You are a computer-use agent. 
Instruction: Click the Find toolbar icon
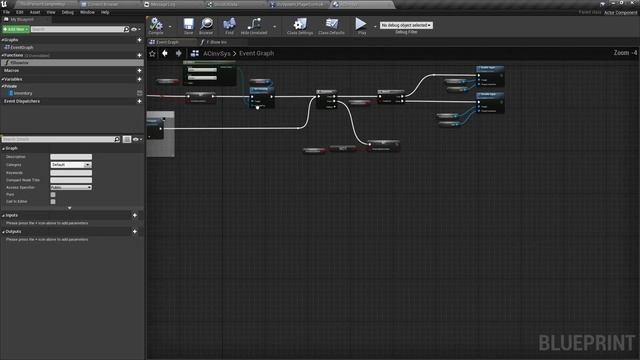[x=229, y=25]
